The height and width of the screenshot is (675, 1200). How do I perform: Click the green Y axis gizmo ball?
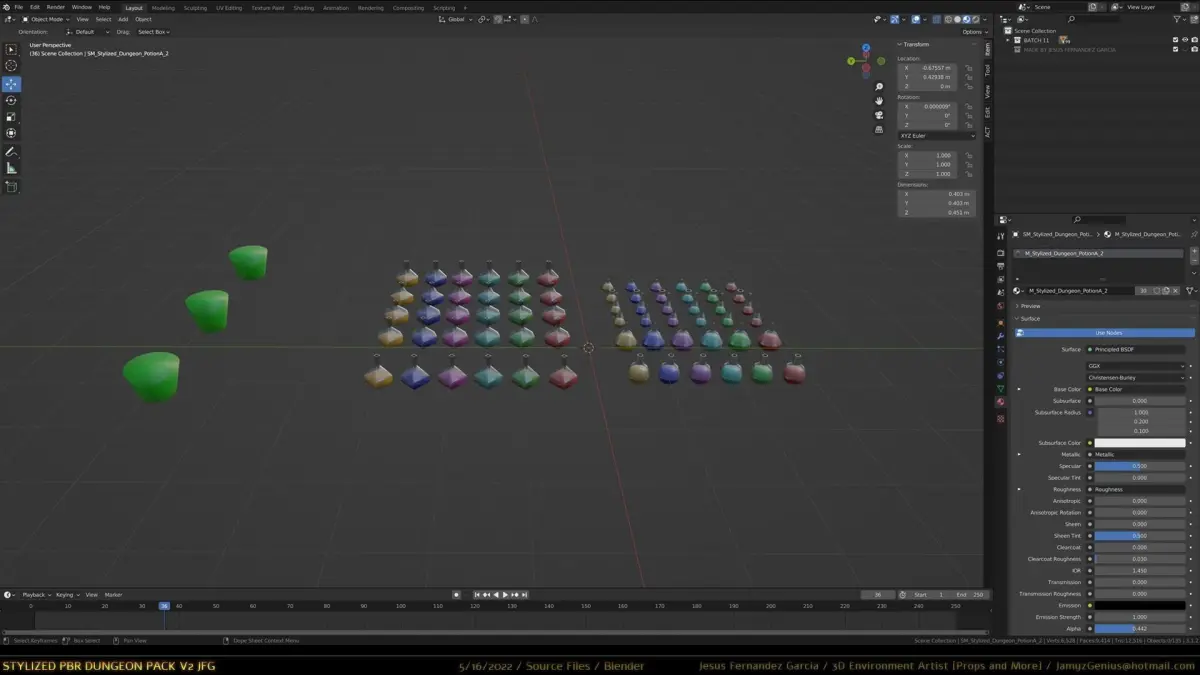tap(851, 60)
